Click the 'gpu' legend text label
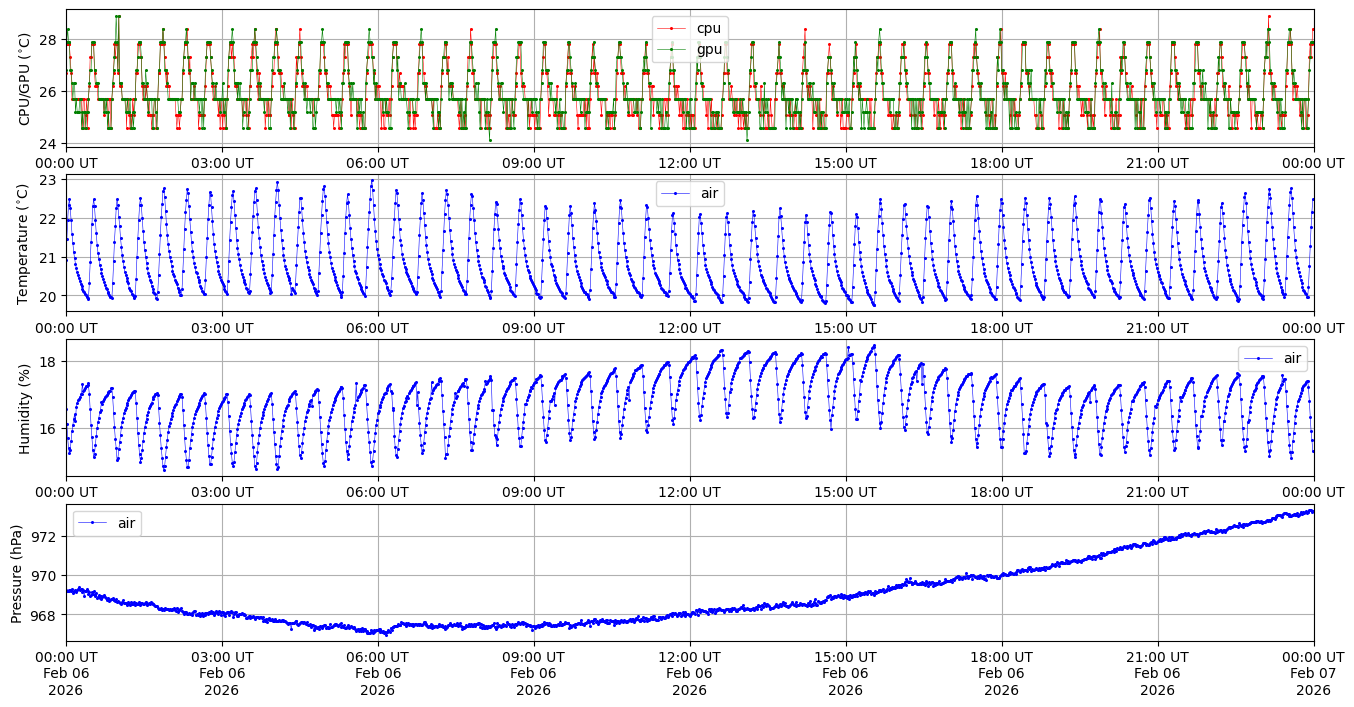1354x707 pixels. pos(708,49)
